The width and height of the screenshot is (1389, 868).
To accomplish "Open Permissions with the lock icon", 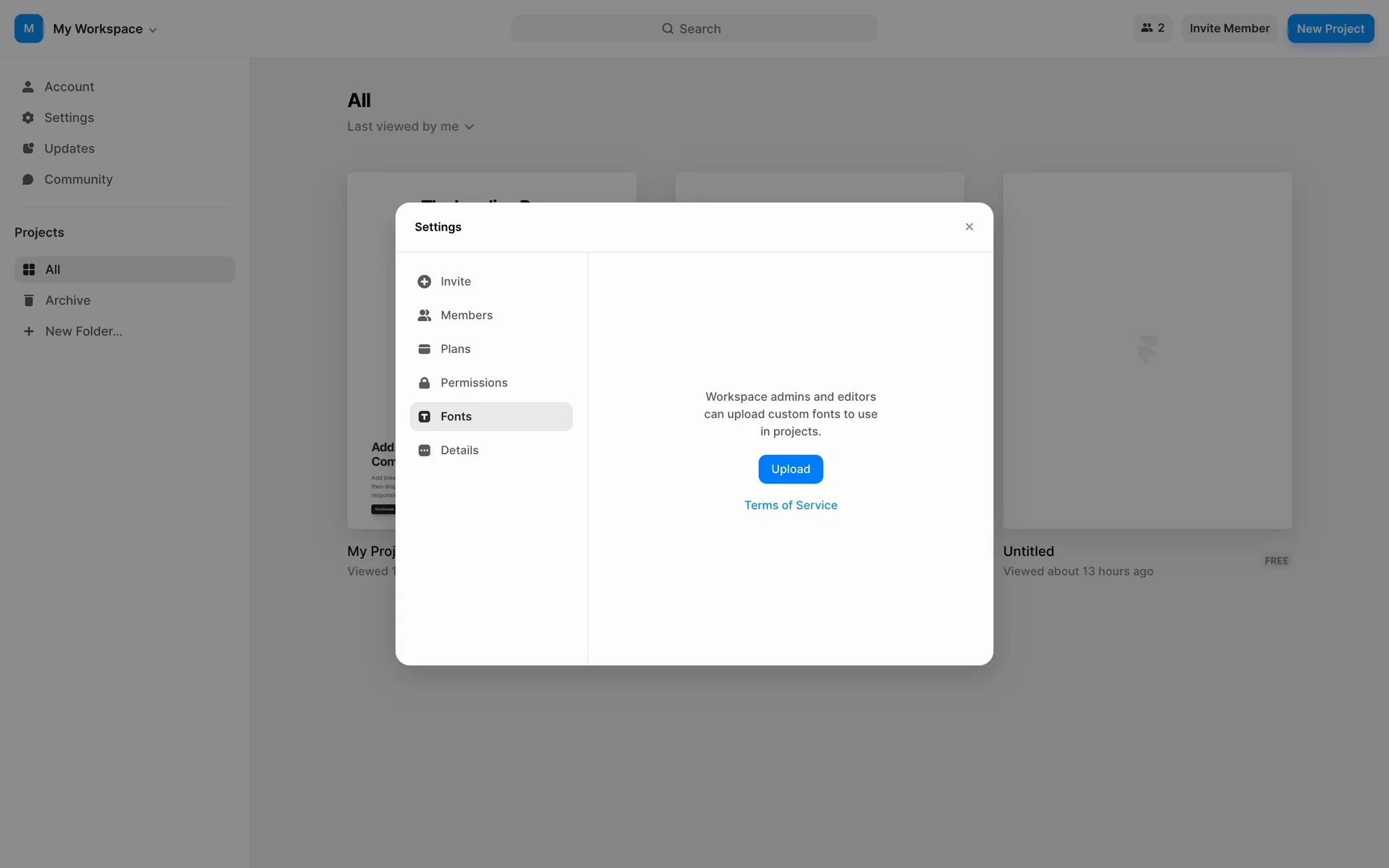I will tap(424, 383).
